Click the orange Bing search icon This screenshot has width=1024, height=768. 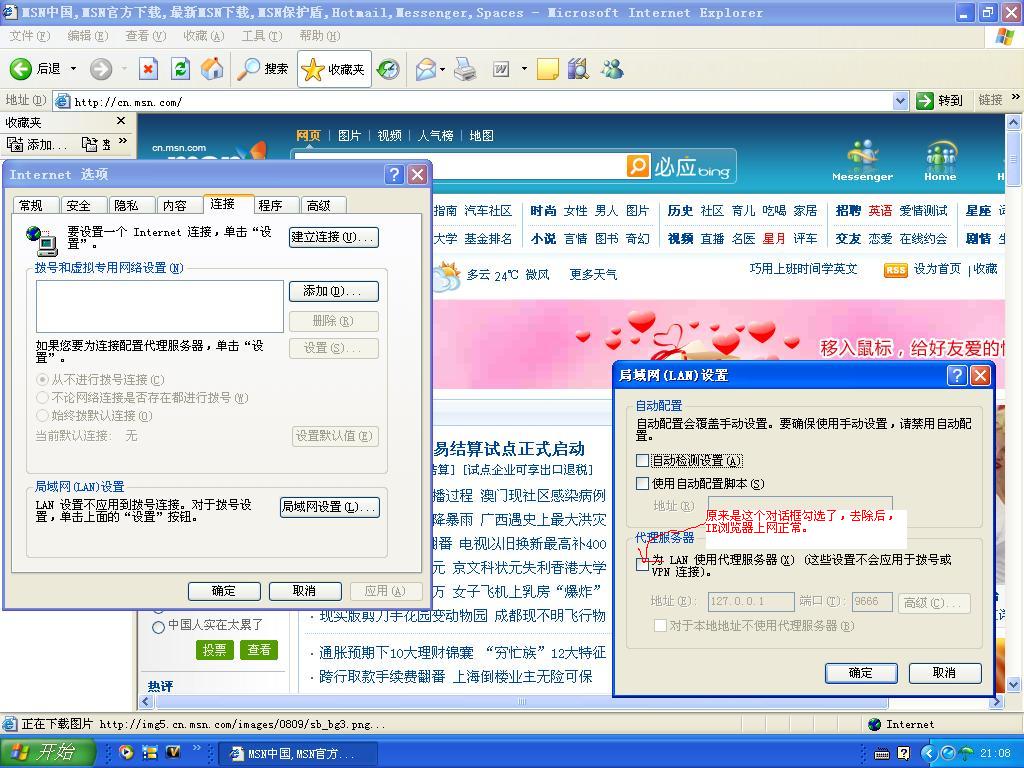(x=638, y=166)
